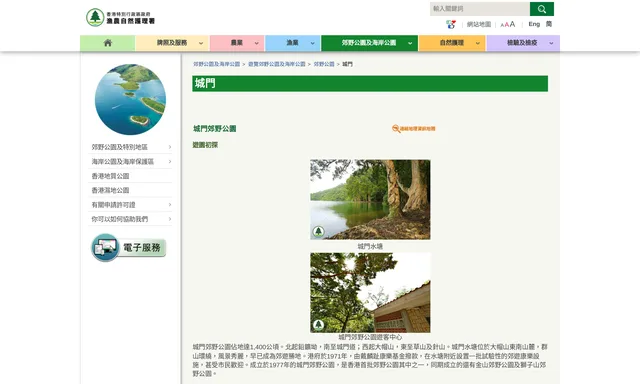Expand the arrow beside 牌照及服務

point(201,43)
